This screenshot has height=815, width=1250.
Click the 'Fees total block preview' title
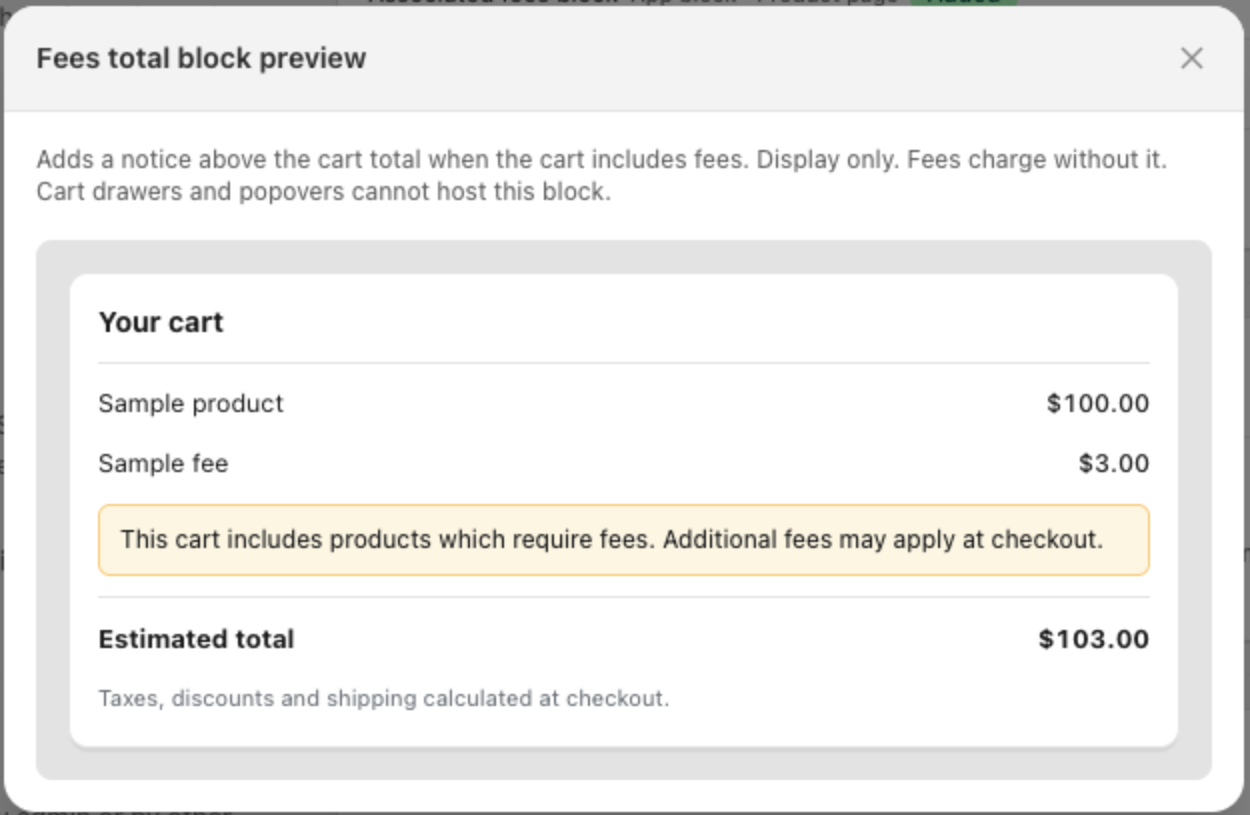201,58
